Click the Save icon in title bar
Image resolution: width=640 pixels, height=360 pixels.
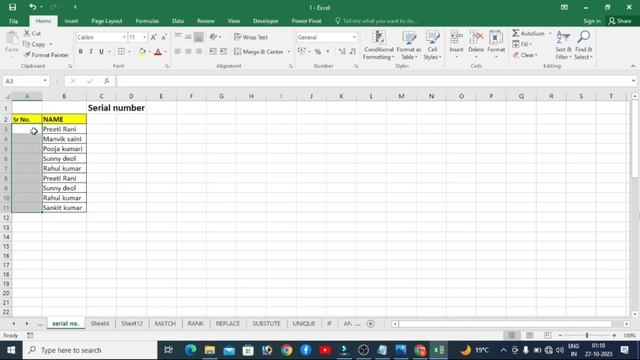(x=13, y=7)
